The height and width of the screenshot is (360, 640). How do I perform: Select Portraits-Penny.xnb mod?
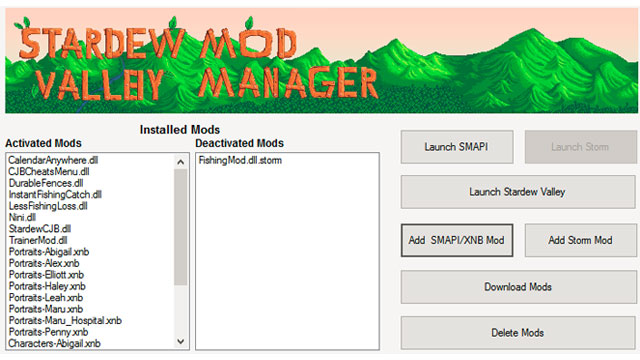(48, 331)
